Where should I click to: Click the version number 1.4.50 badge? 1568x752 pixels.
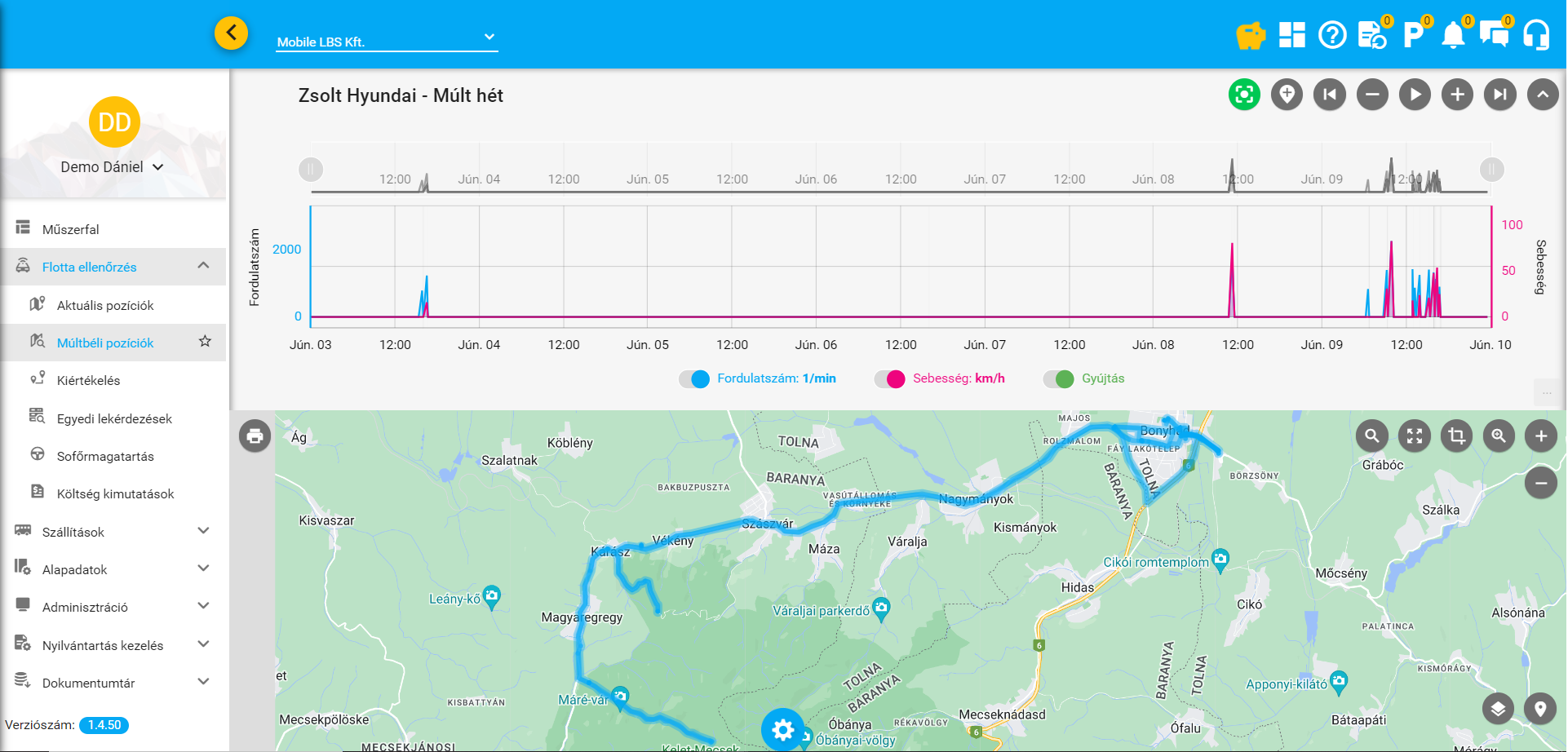(x=104, y=725)
